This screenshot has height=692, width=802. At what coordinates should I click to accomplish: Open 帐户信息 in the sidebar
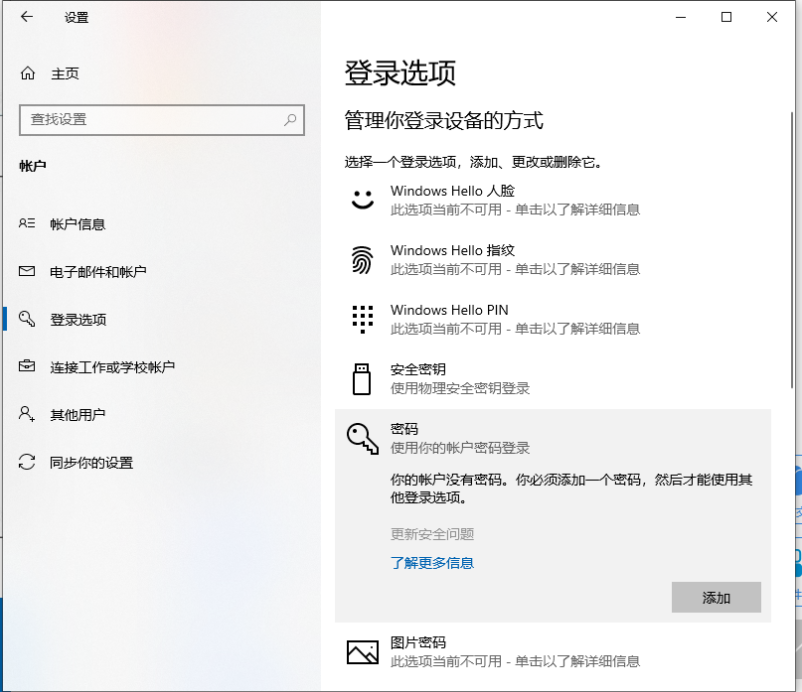point(77,224)
